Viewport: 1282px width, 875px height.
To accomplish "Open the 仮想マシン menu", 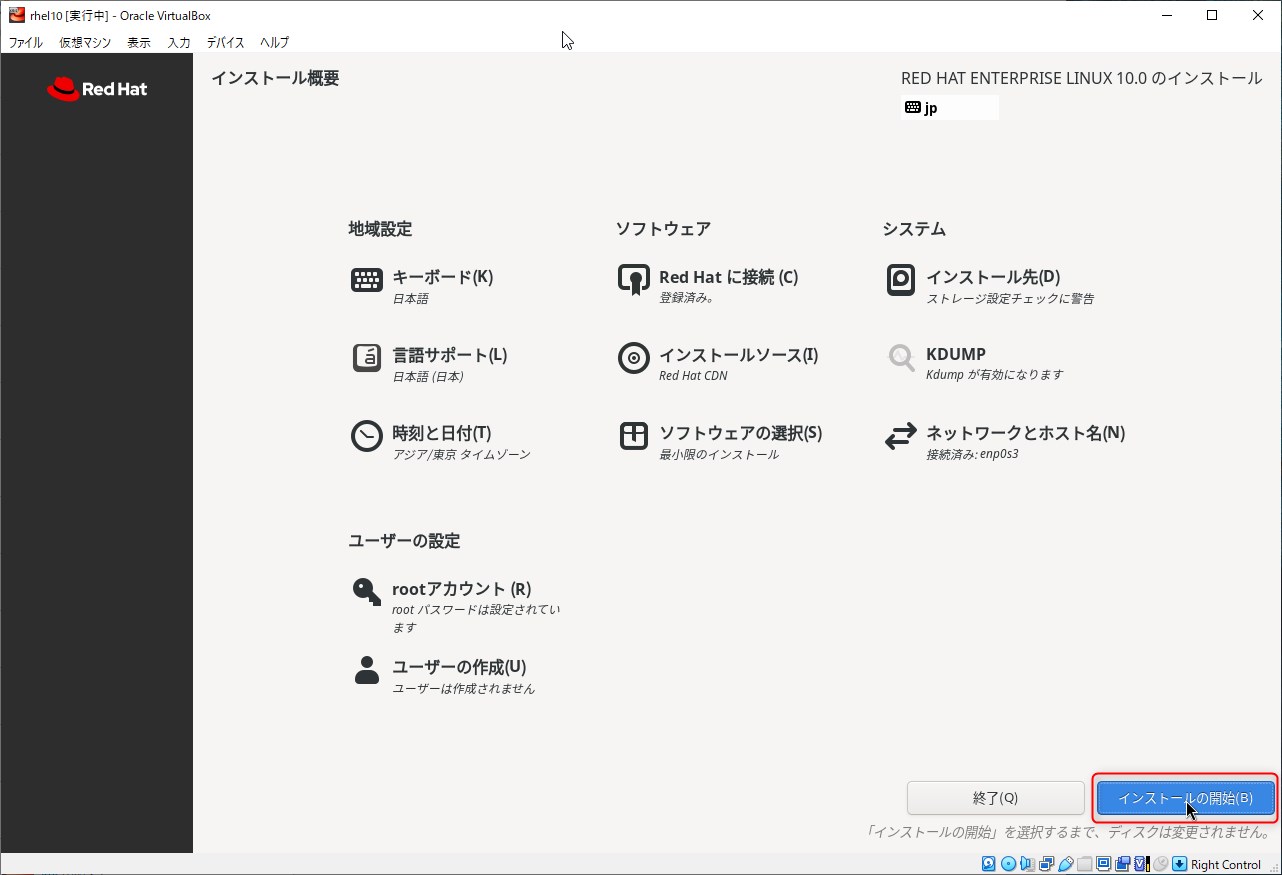I will (85, 43).
